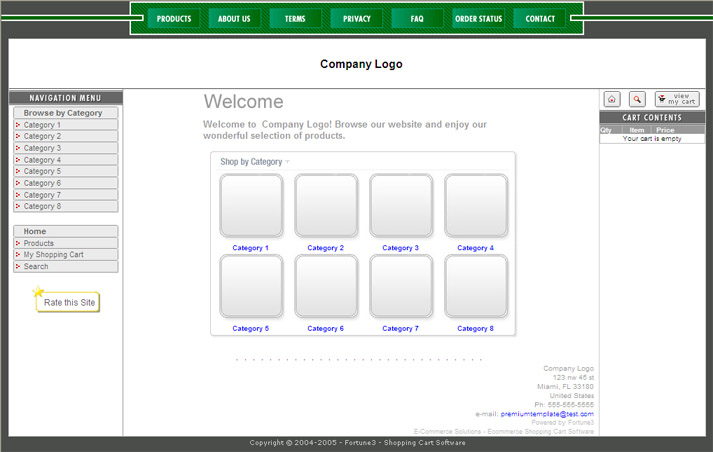Image resolution: width=713 pixels, height=452 pixels.
Task: Open the FAQ page from top navigation
Action: [x=417, y=19]
